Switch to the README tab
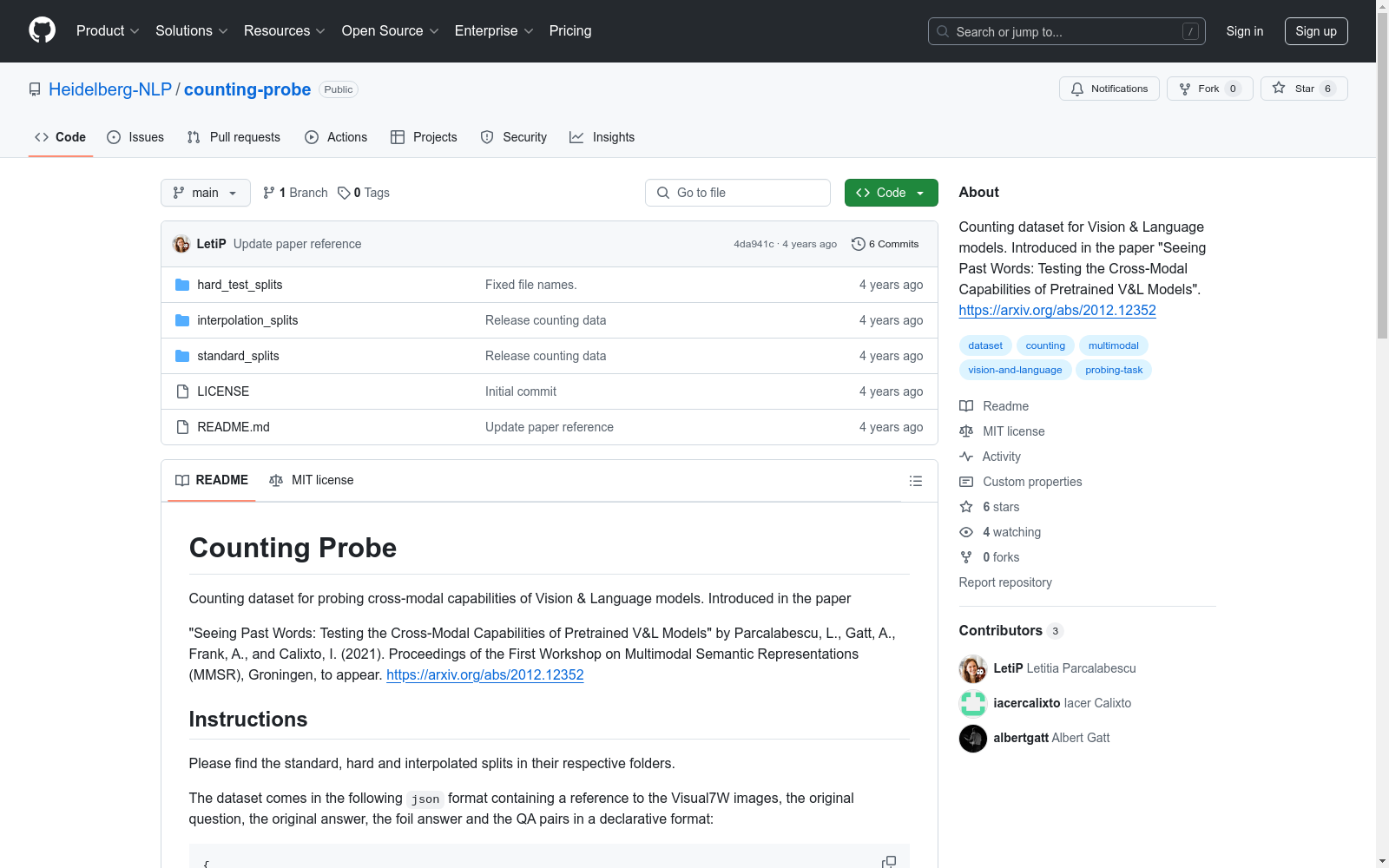 pos(212,480)
